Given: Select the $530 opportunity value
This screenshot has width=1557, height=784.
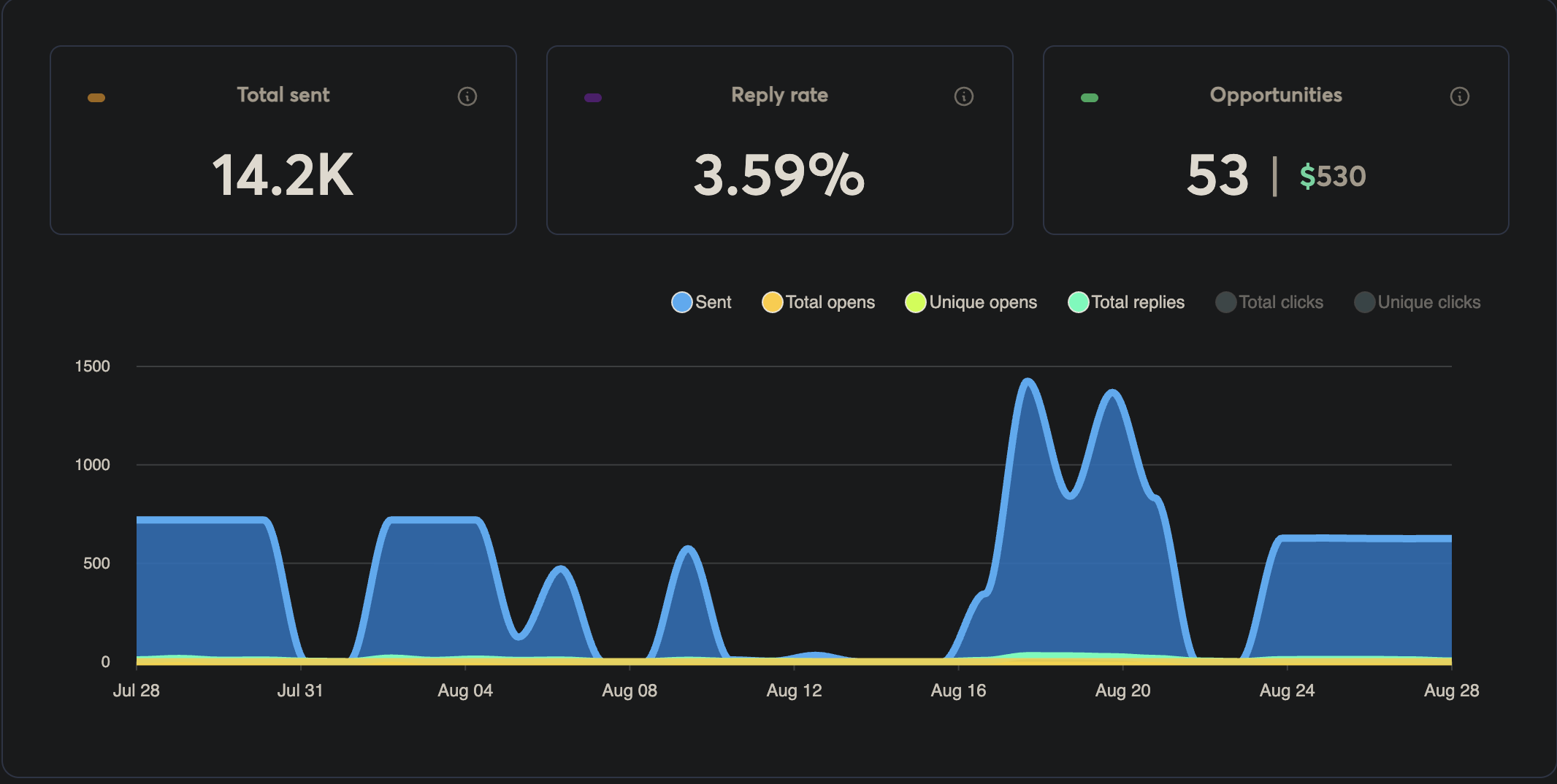Looking at the screenshot, I should point(1333,176).
